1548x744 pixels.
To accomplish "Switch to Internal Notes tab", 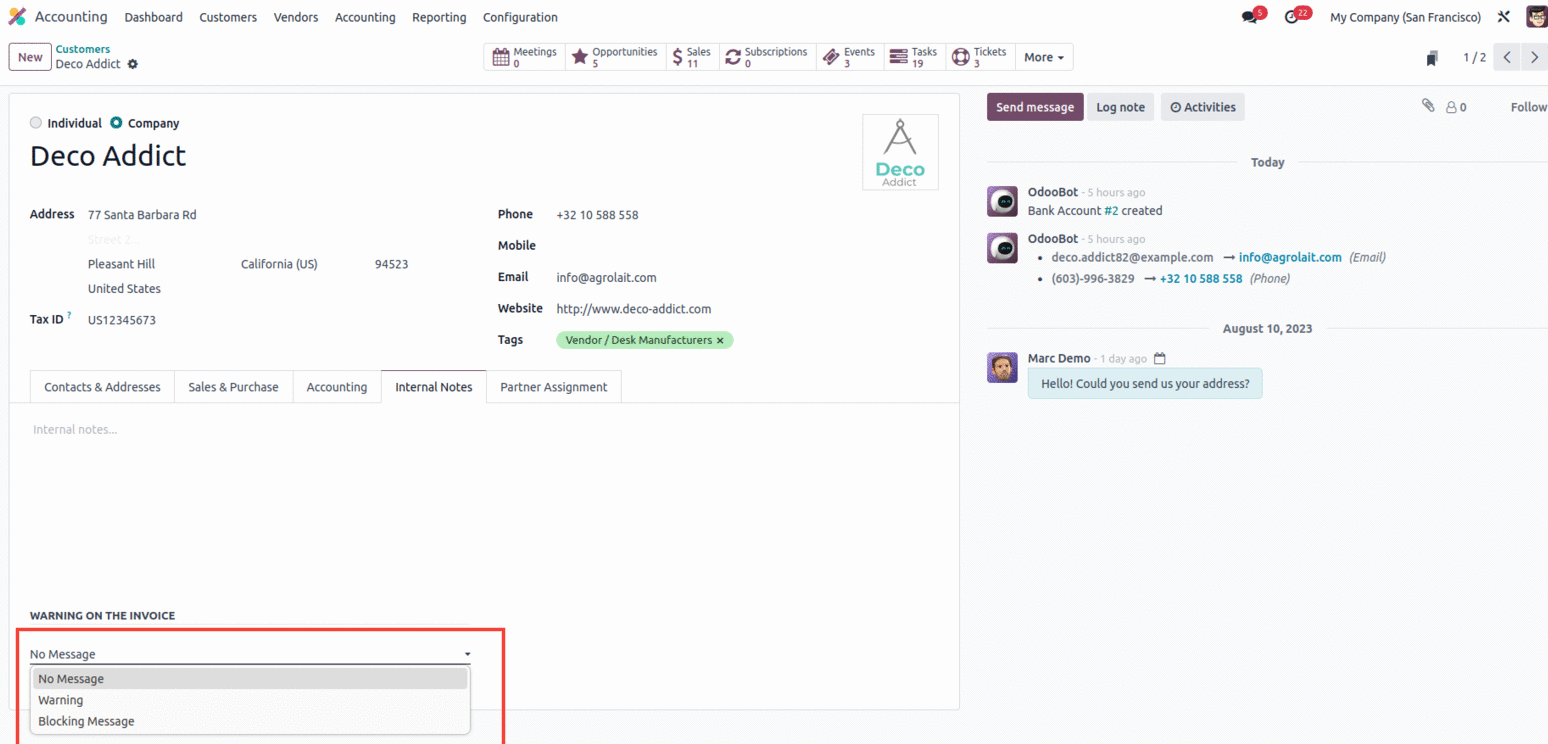I will (x=434, y=387).
